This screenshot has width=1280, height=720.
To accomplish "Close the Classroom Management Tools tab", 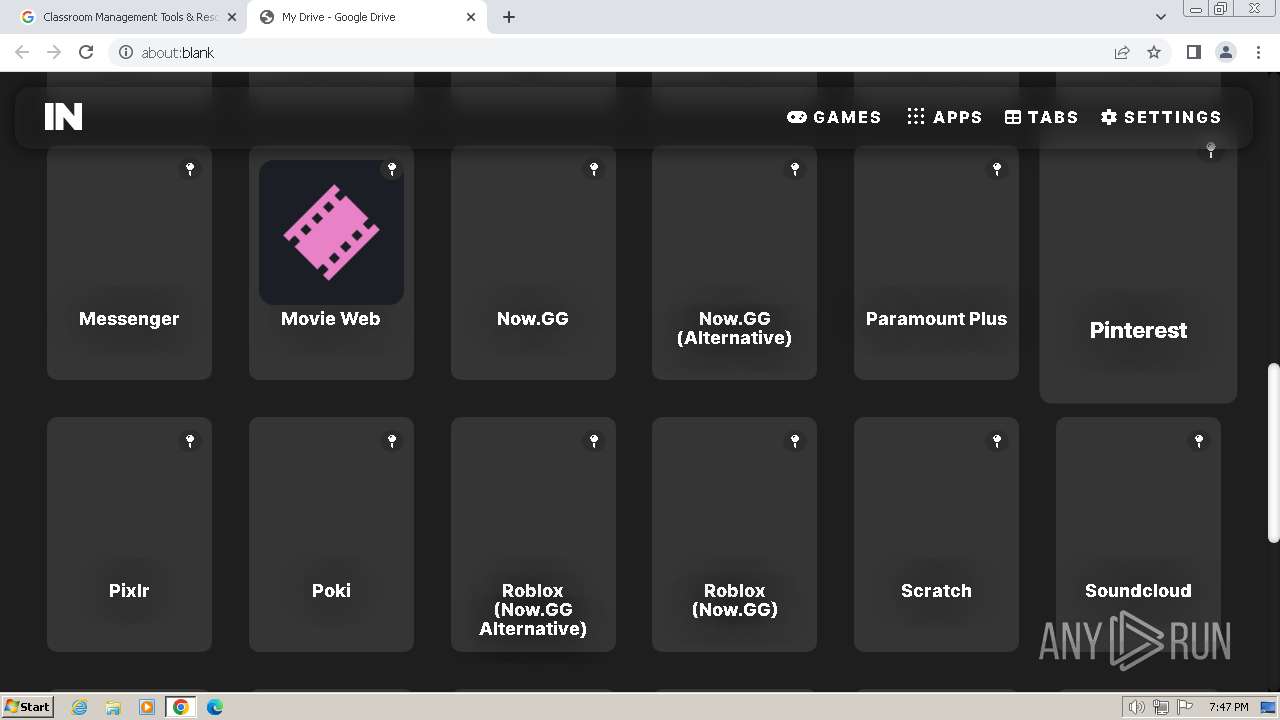I will click(x=231, y=17).
